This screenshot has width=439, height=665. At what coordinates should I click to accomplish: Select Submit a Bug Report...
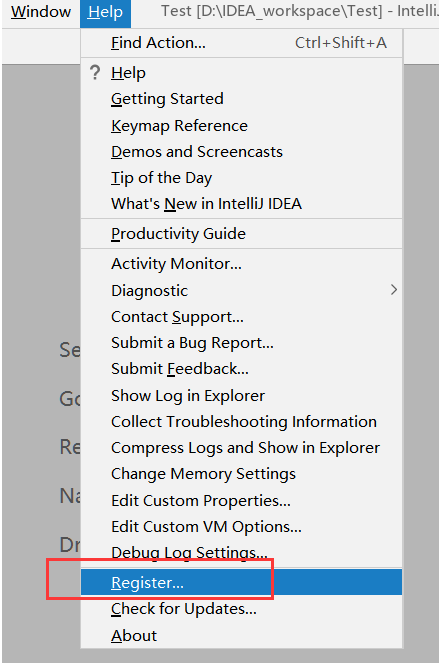pyautogui.click(x=241, y=343)
